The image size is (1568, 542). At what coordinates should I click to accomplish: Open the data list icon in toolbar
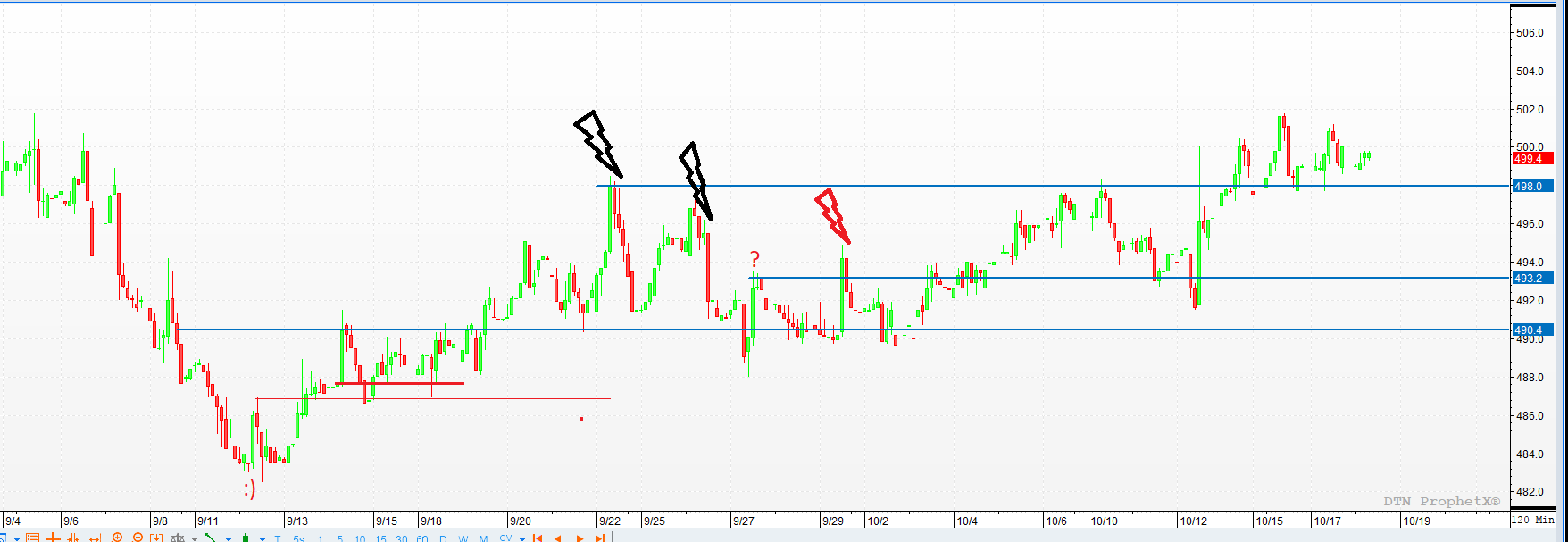coord(32,538)
